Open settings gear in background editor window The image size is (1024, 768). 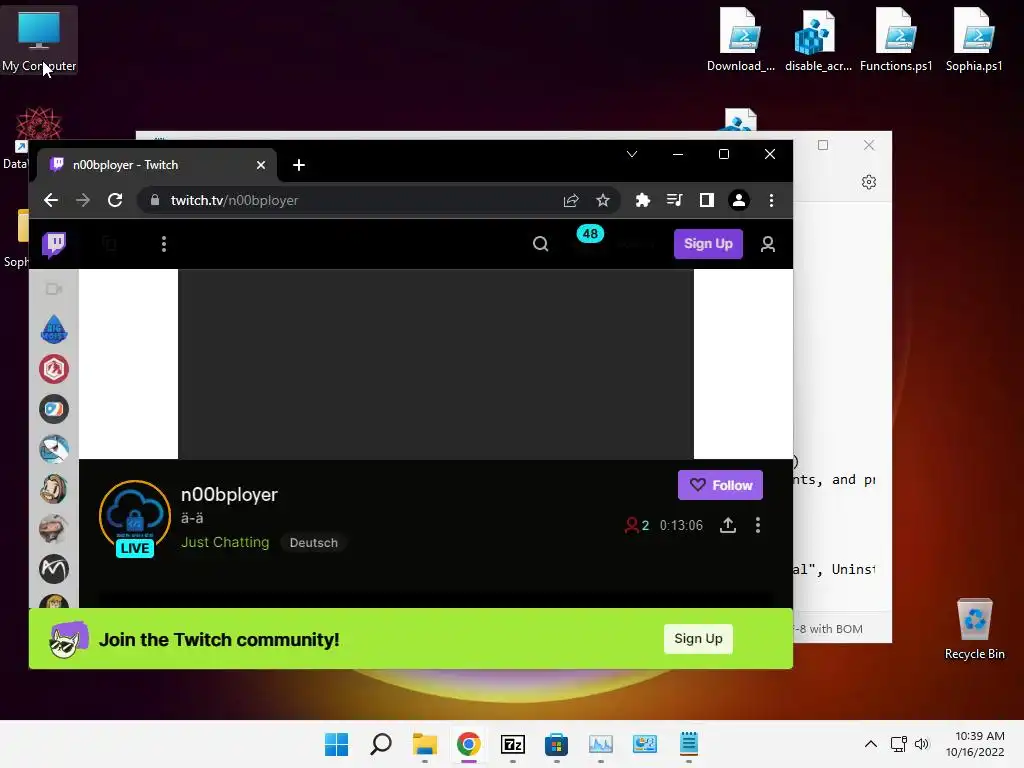pyautogui.click(x=869, y=182)
